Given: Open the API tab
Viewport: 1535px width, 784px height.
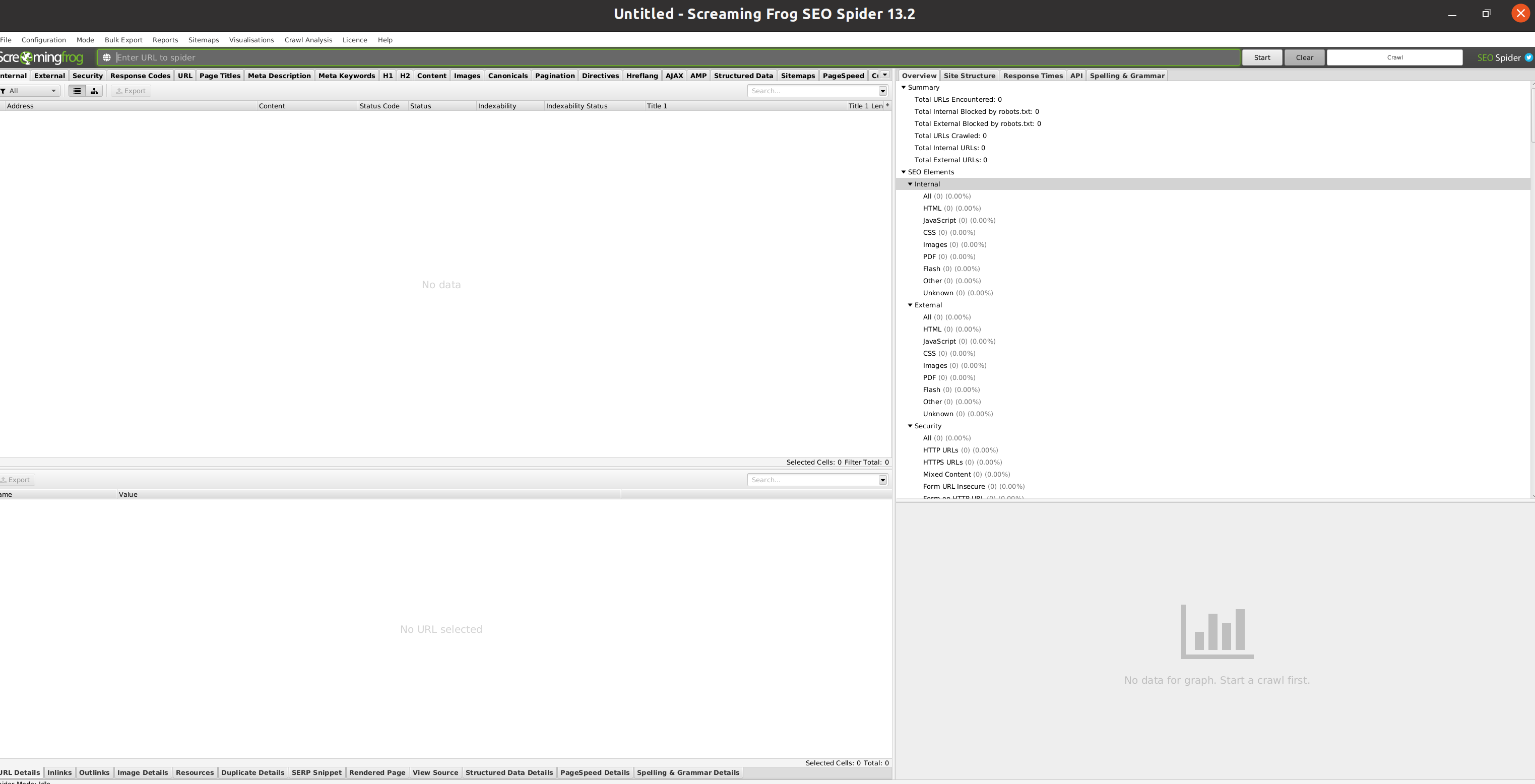Looking at the screenshot, I should pos(1076,76).
